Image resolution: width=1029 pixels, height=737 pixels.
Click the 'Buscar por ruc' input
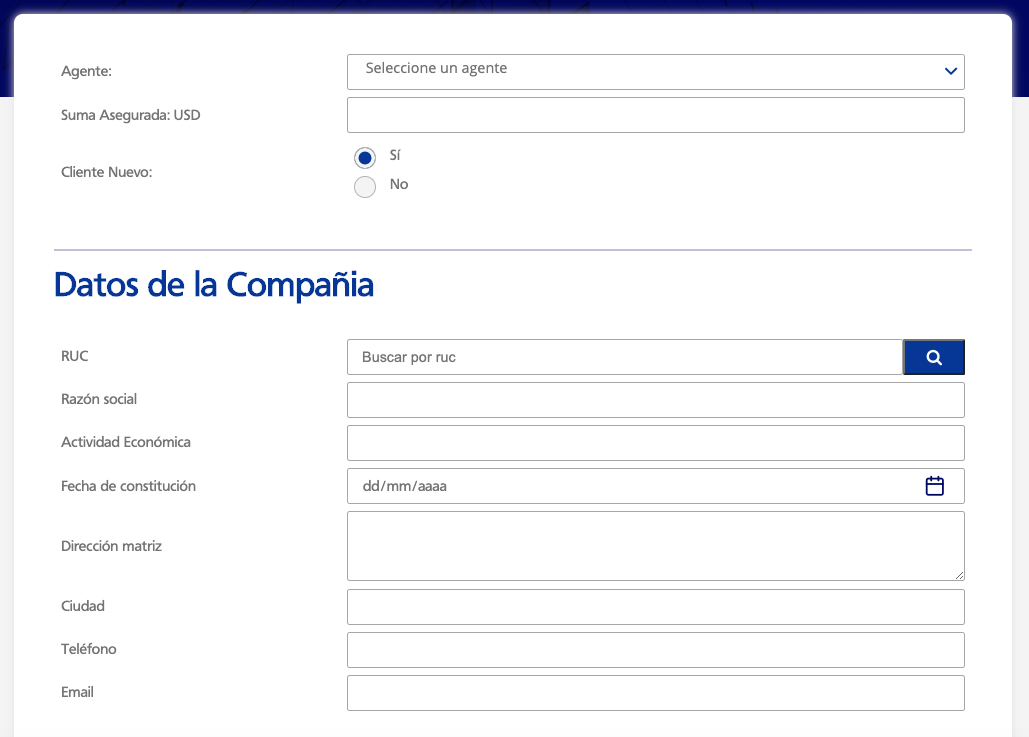625,357
